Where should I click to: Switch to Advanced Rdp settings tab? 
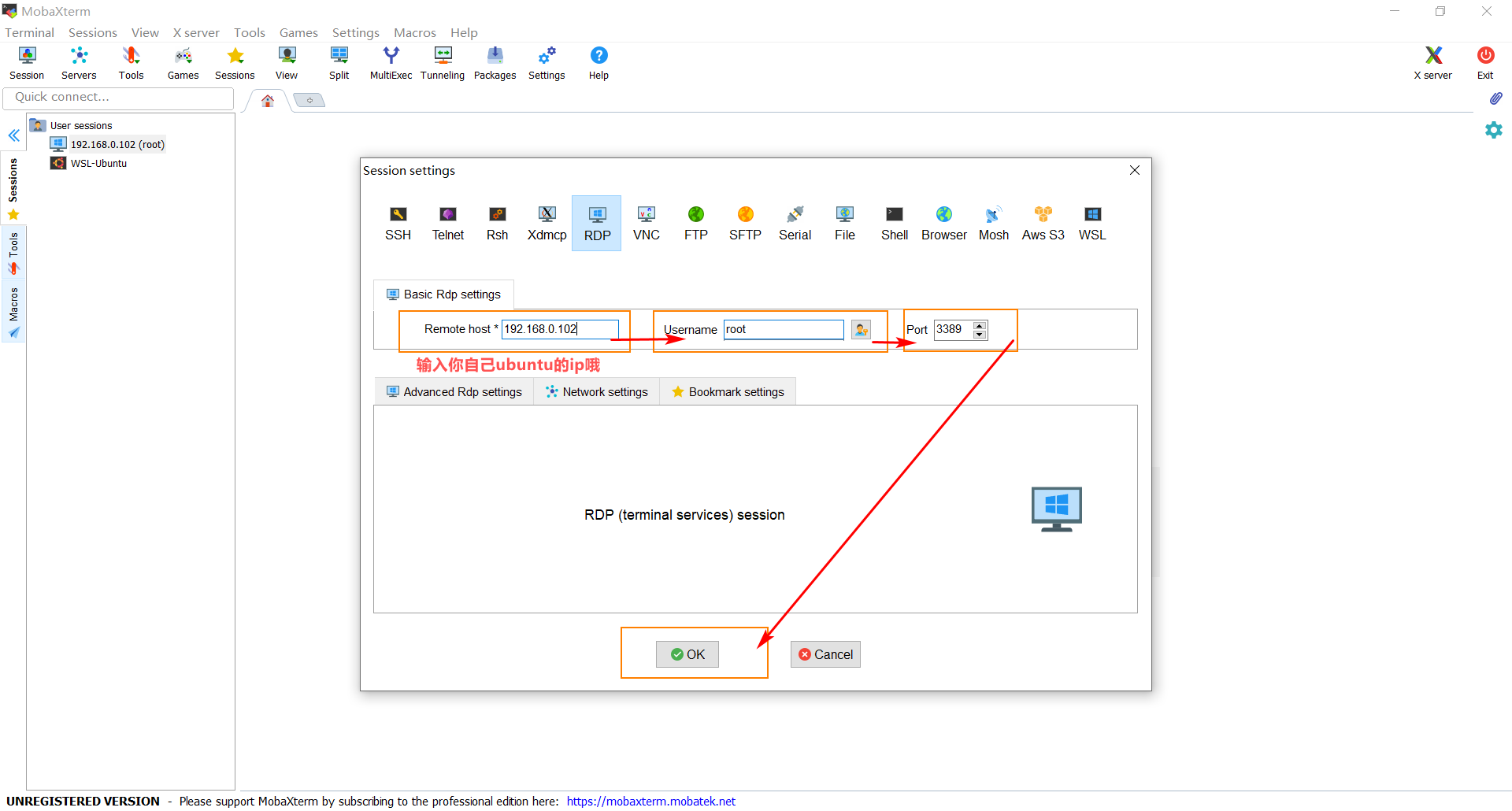(x=454, y=392)
